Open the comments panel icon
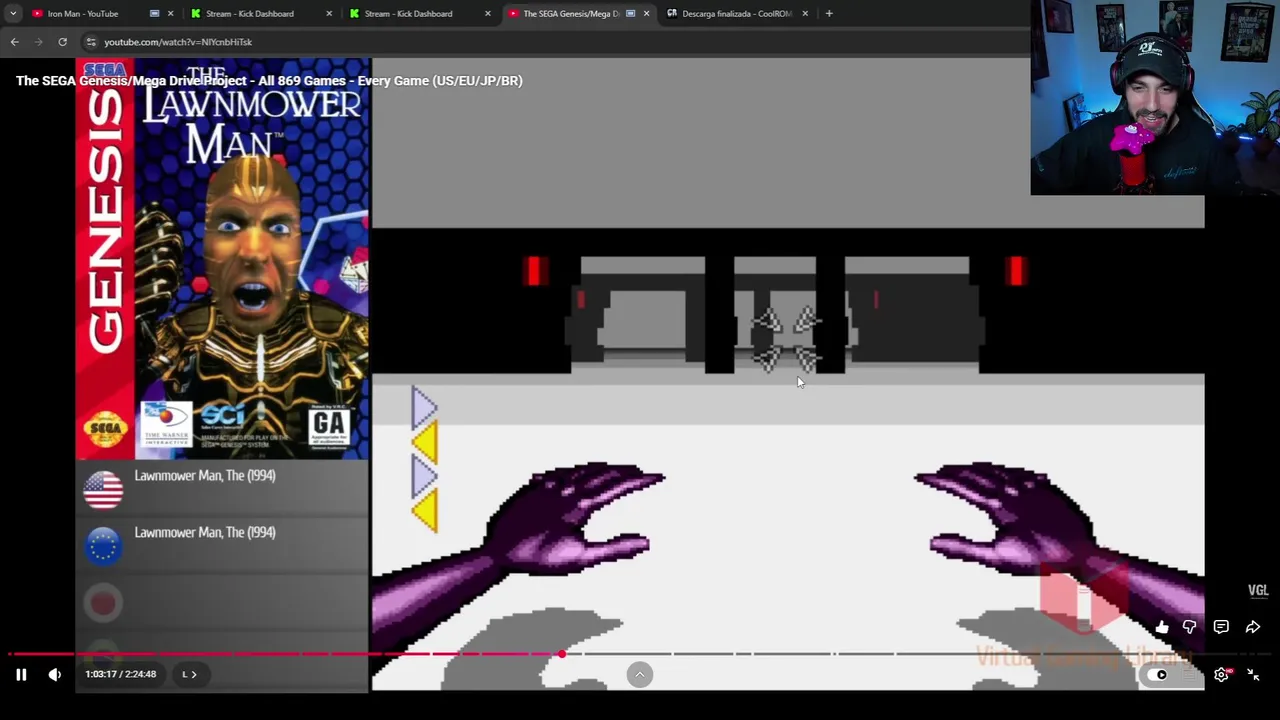The width and height of the screenshot is (1280, 720). [x=1221, y=627]
